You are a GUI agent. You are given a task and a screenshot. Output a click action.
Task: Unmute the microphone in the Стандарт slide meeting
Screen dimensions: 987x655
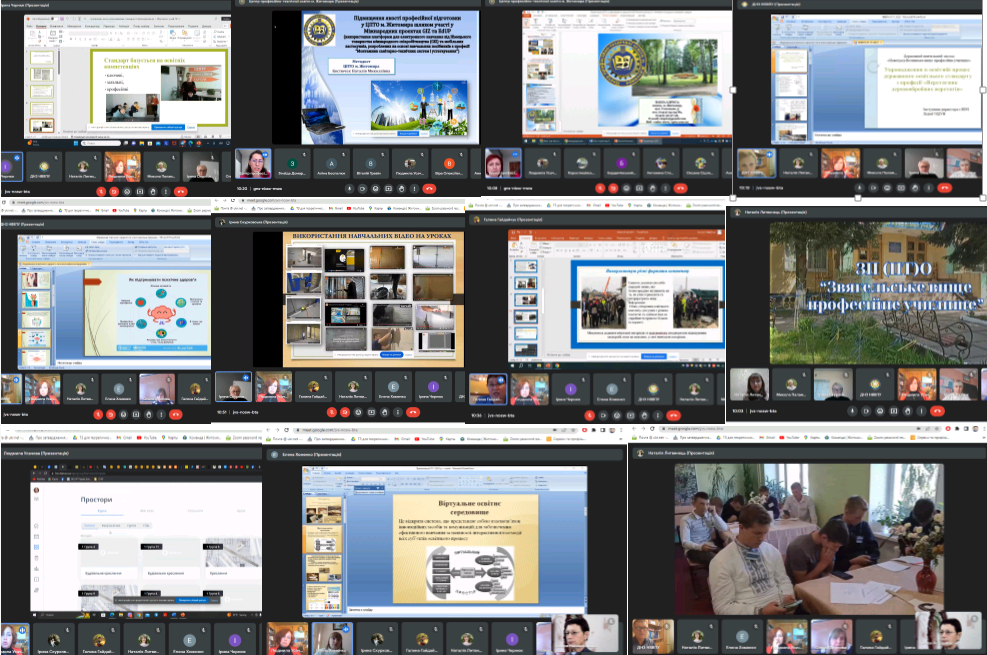coord(101,190)
